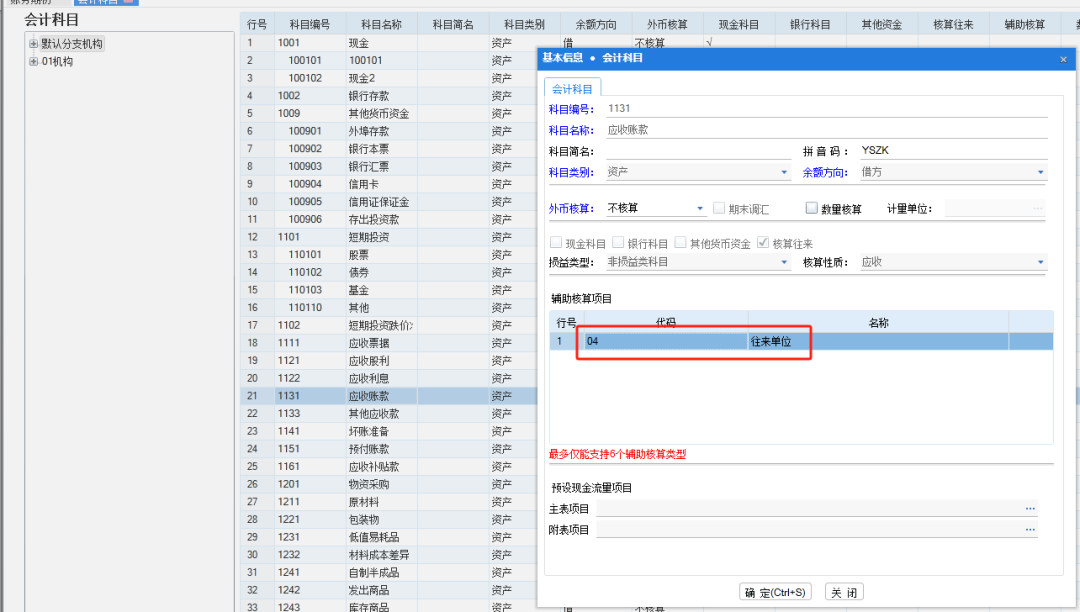This screenshot has height=612, width=1080.
Task: Enable the 数量核算 checkbox
Action: click(811, 208)
